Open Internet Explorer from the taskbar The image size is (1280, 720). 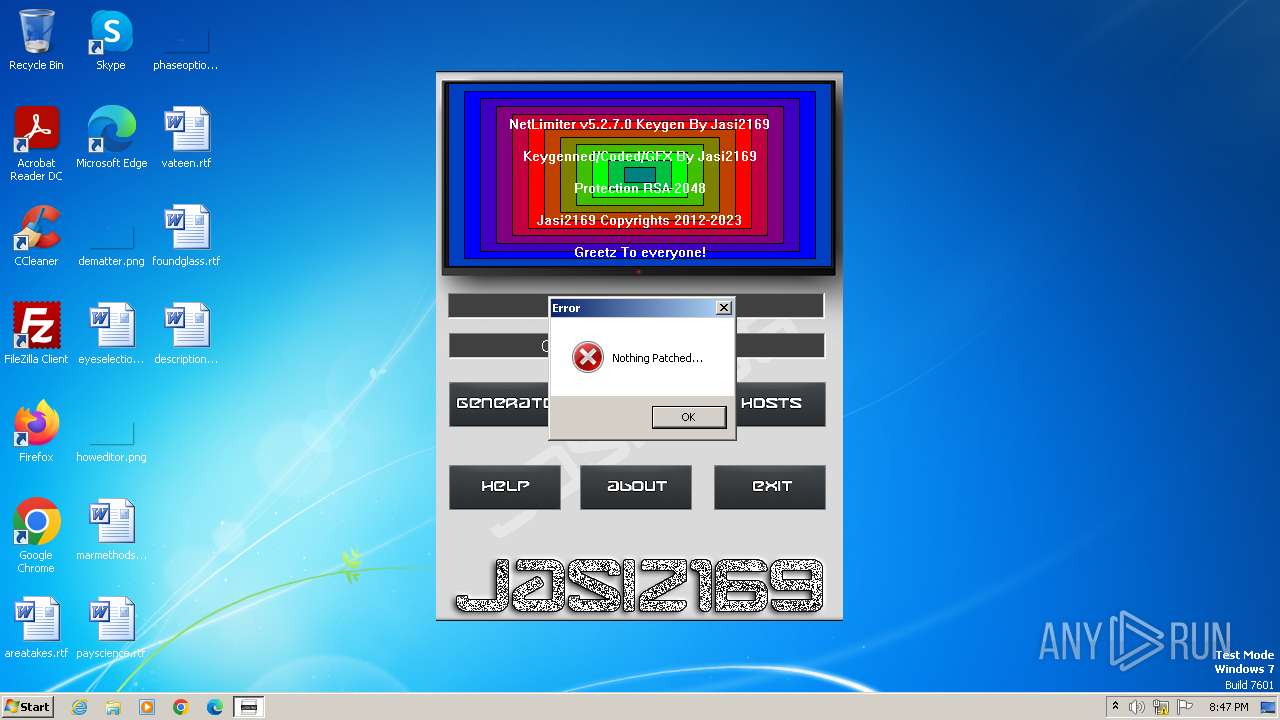[x=79, y=707]
